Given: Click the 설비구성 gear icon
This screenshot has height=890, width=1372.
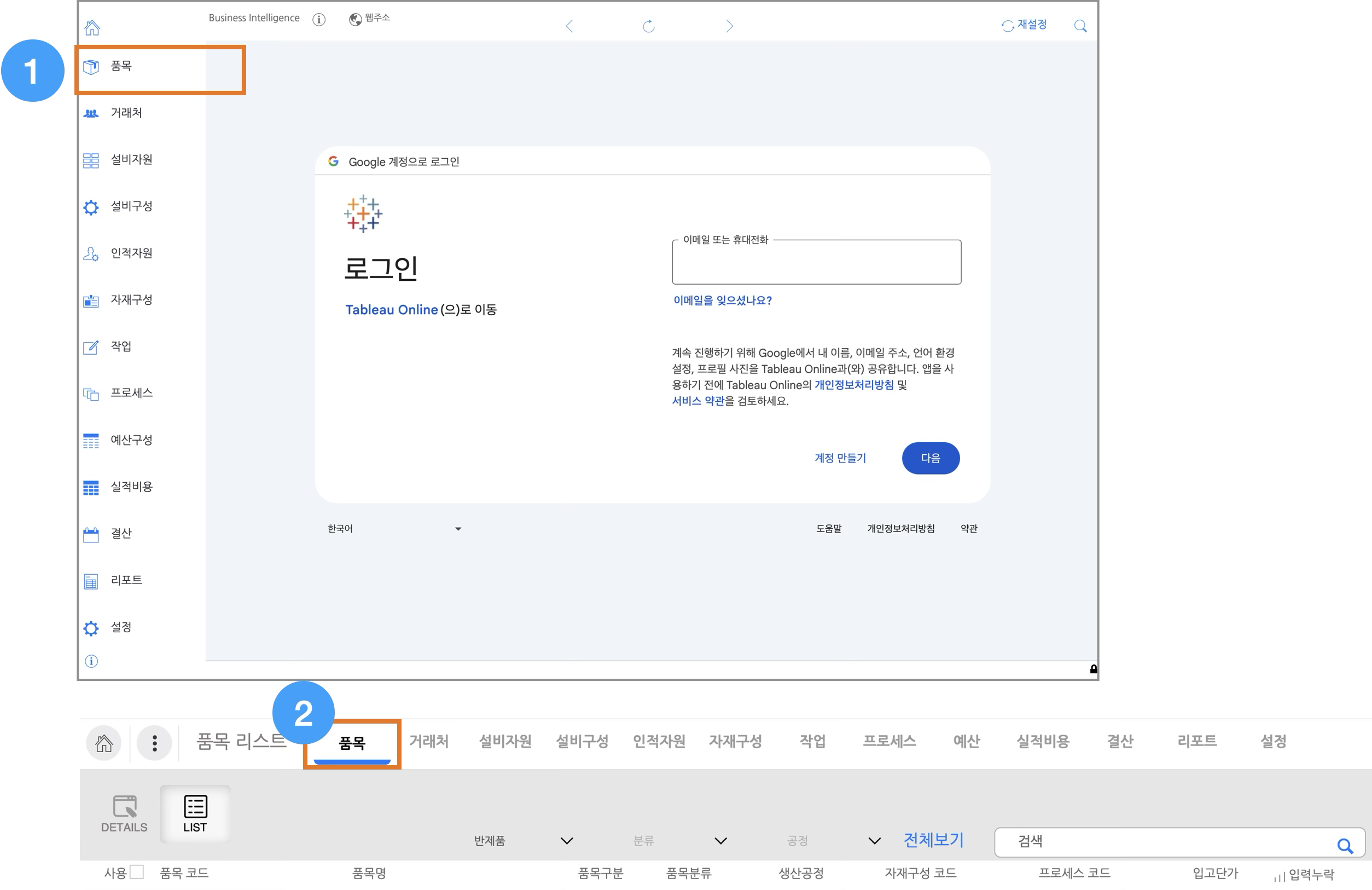Looking at the screenshot, I should pyautogui.click(x=91, y=207).
